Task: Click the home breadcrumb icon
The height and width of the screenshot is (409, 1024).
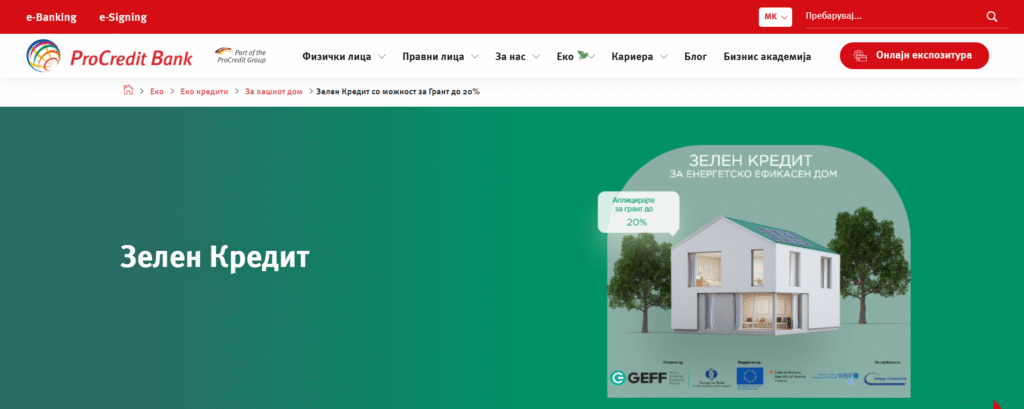Action: click(128, 91)
